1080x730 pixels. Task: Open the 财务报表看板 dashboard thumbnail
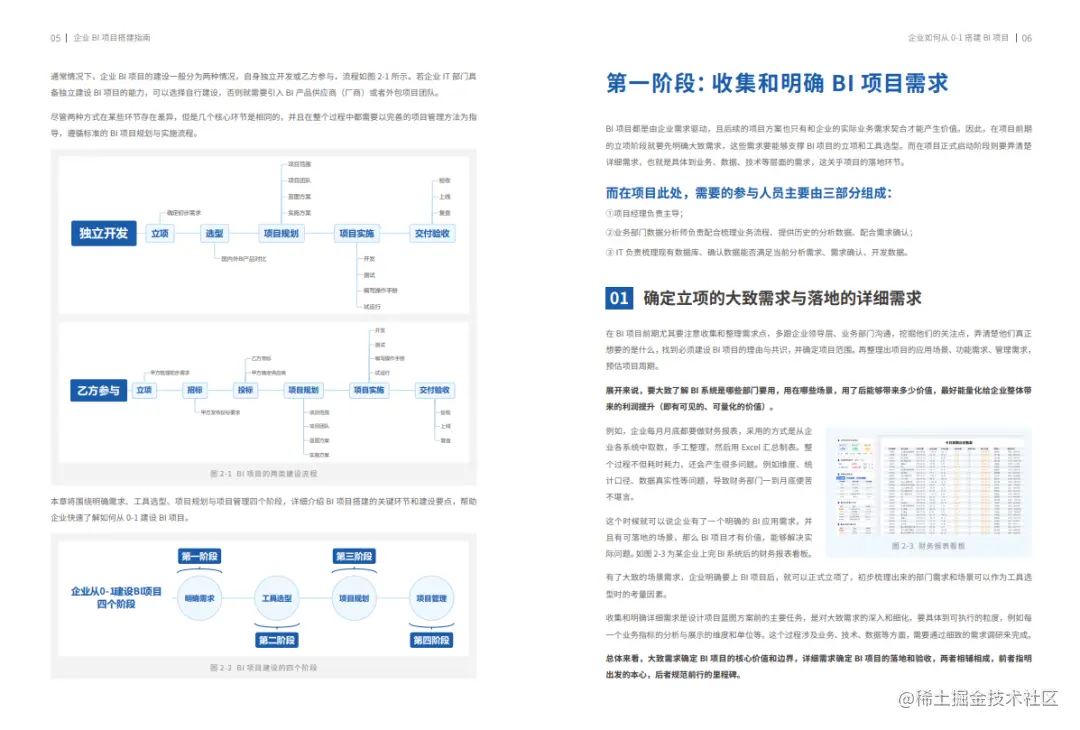click(928, 486)
